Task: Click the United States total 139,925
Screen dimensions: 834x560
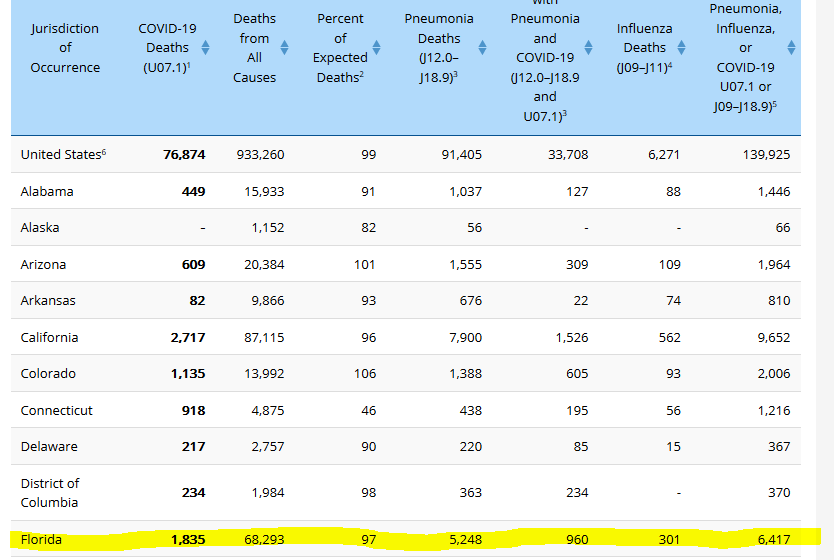Action: (x=766, y=155)
